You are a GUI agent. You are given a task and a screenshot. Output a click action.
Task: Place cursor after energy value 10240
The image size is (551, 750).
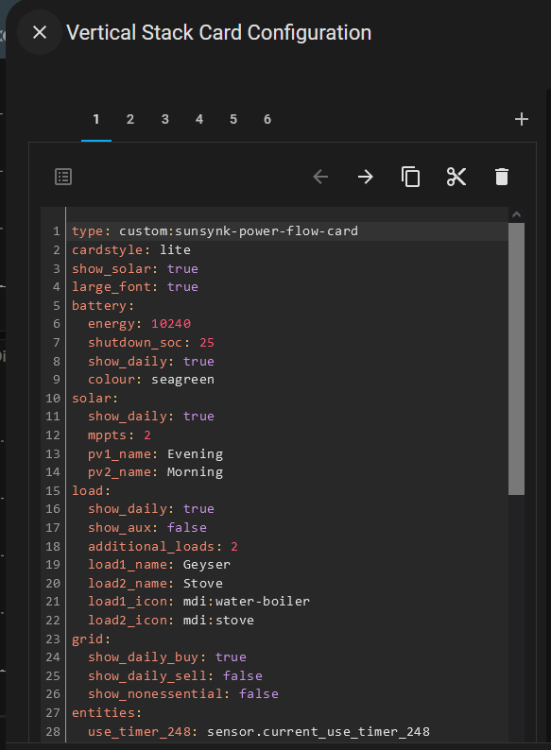[x=191, y=324]
